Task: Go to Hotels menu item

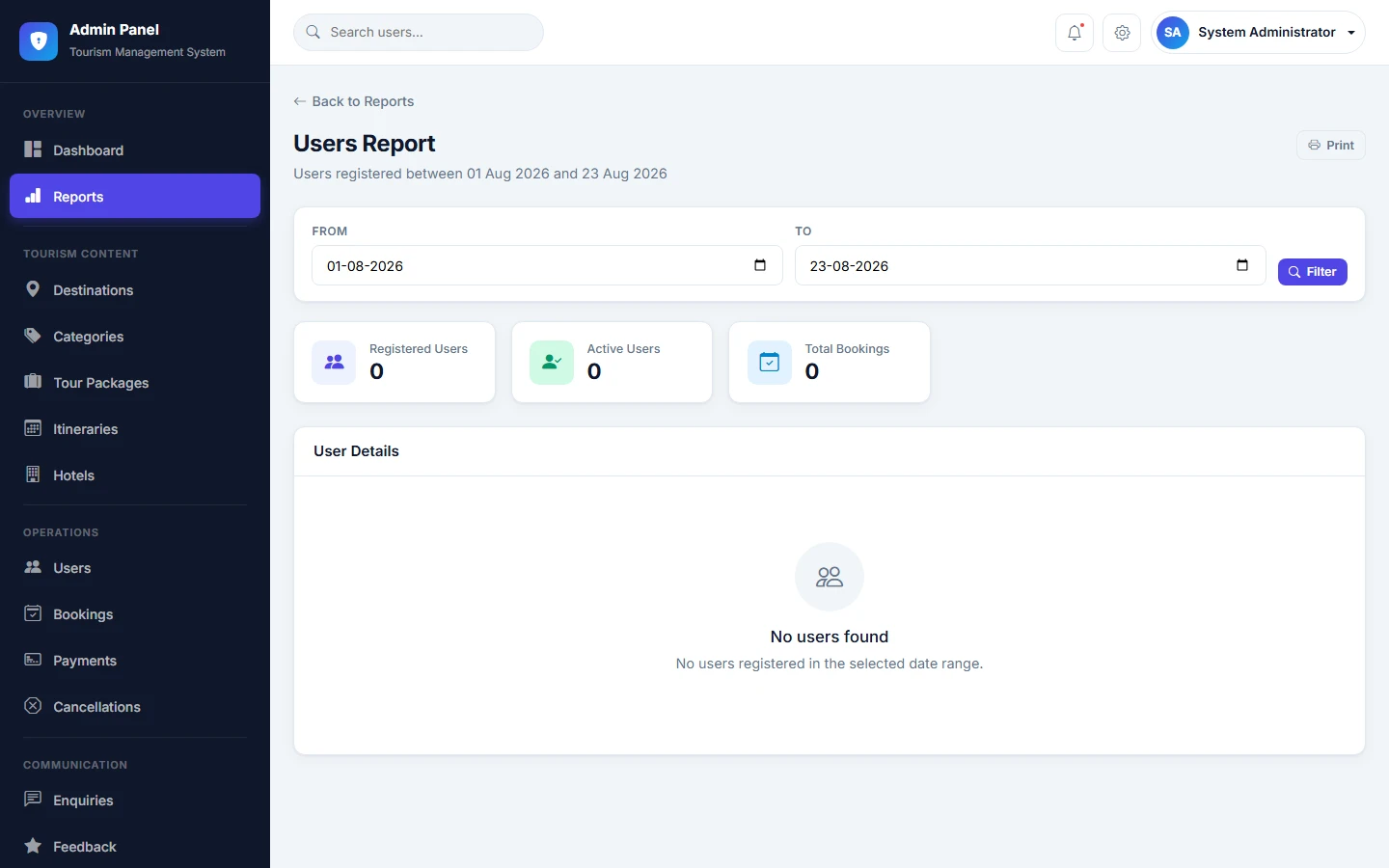Action: pyautogui.click(x=135, y=475)
